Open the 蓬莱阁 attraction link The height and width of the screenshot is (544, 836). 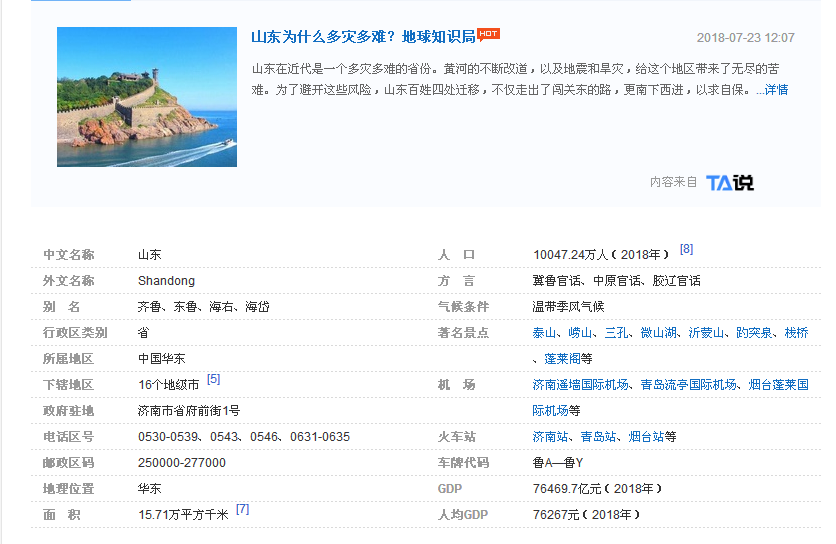(562, 359)
